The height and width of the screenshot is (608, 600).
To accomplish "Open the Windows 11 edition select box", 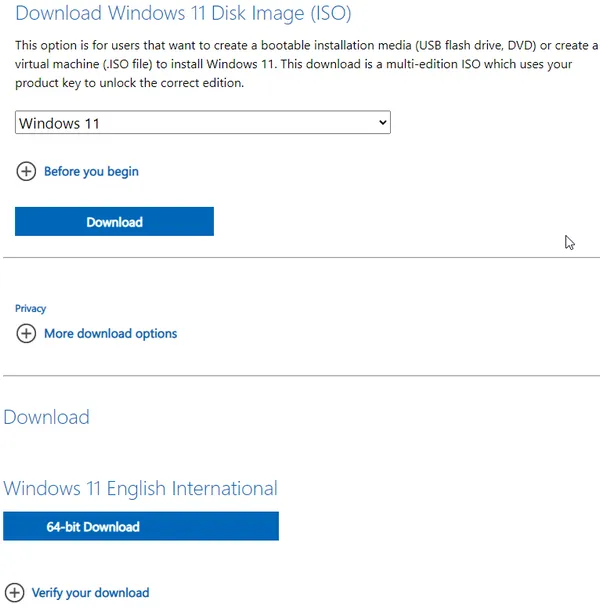I will 203,123.
